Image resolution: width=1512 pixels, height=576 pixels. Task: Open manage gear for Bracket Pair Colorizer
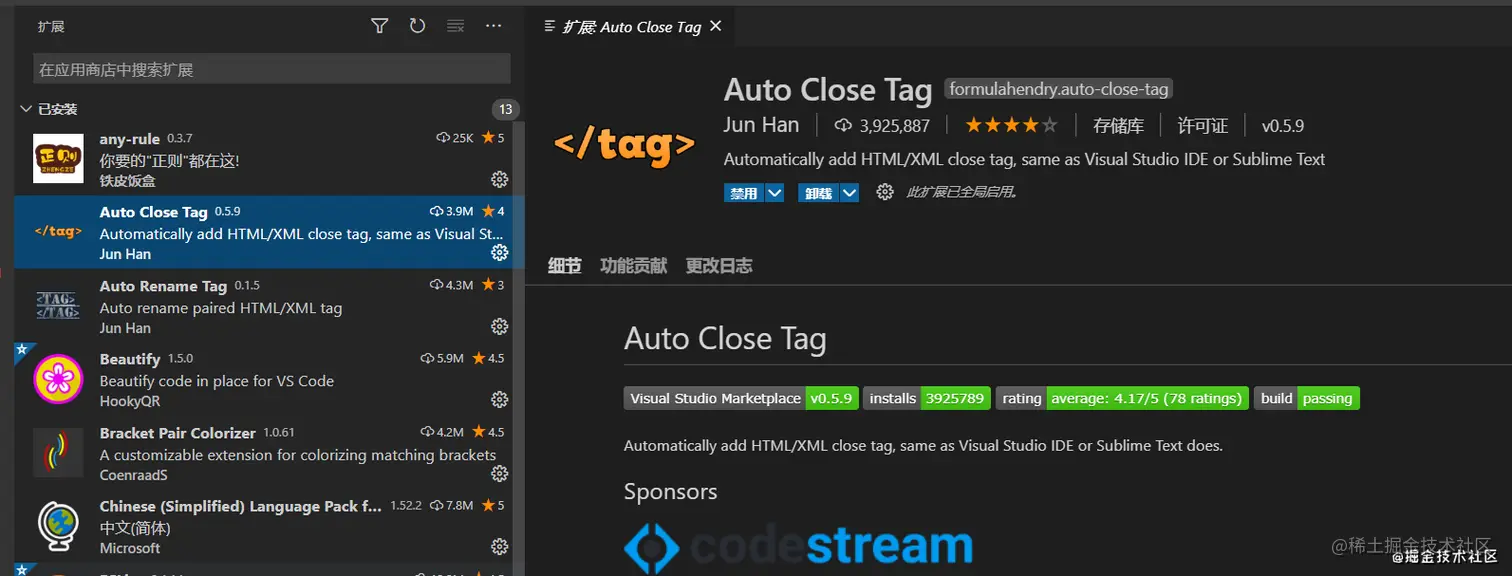click(x=499, y=473)
